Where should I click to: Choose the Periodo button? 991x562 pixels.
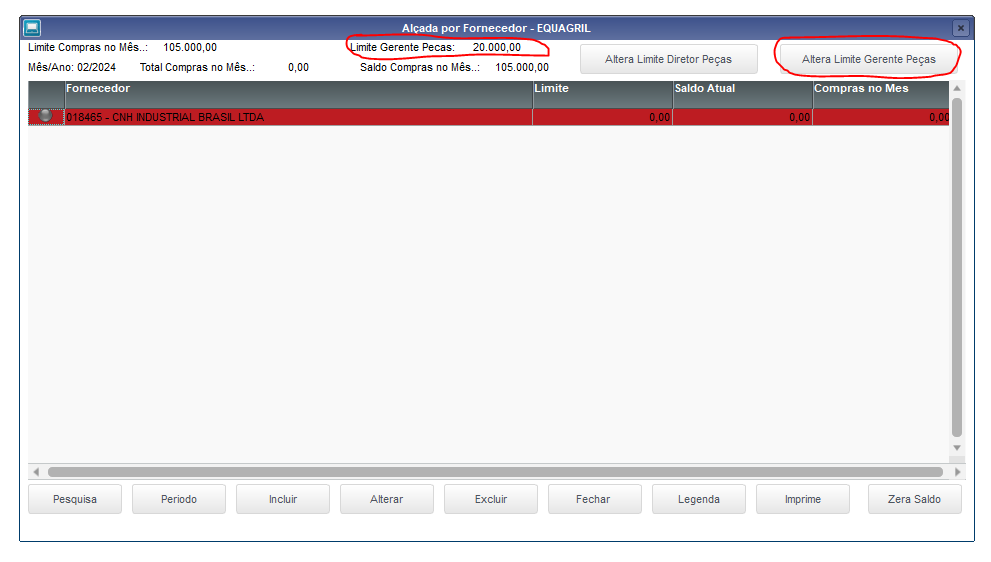pos(179,499)
